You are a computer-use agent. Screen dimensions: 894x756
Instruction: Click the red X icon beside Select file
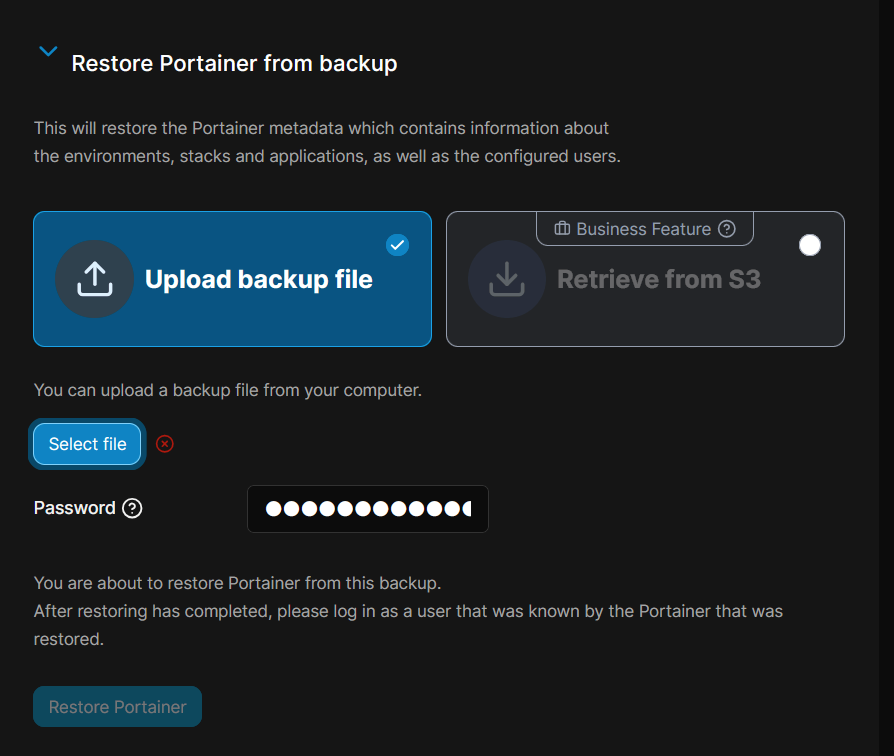click(165, 444)
